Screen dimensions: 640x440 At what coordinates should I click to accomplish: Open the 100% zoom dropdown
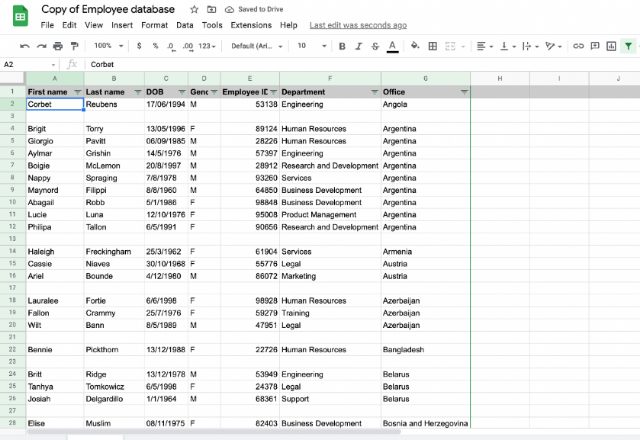109,46
